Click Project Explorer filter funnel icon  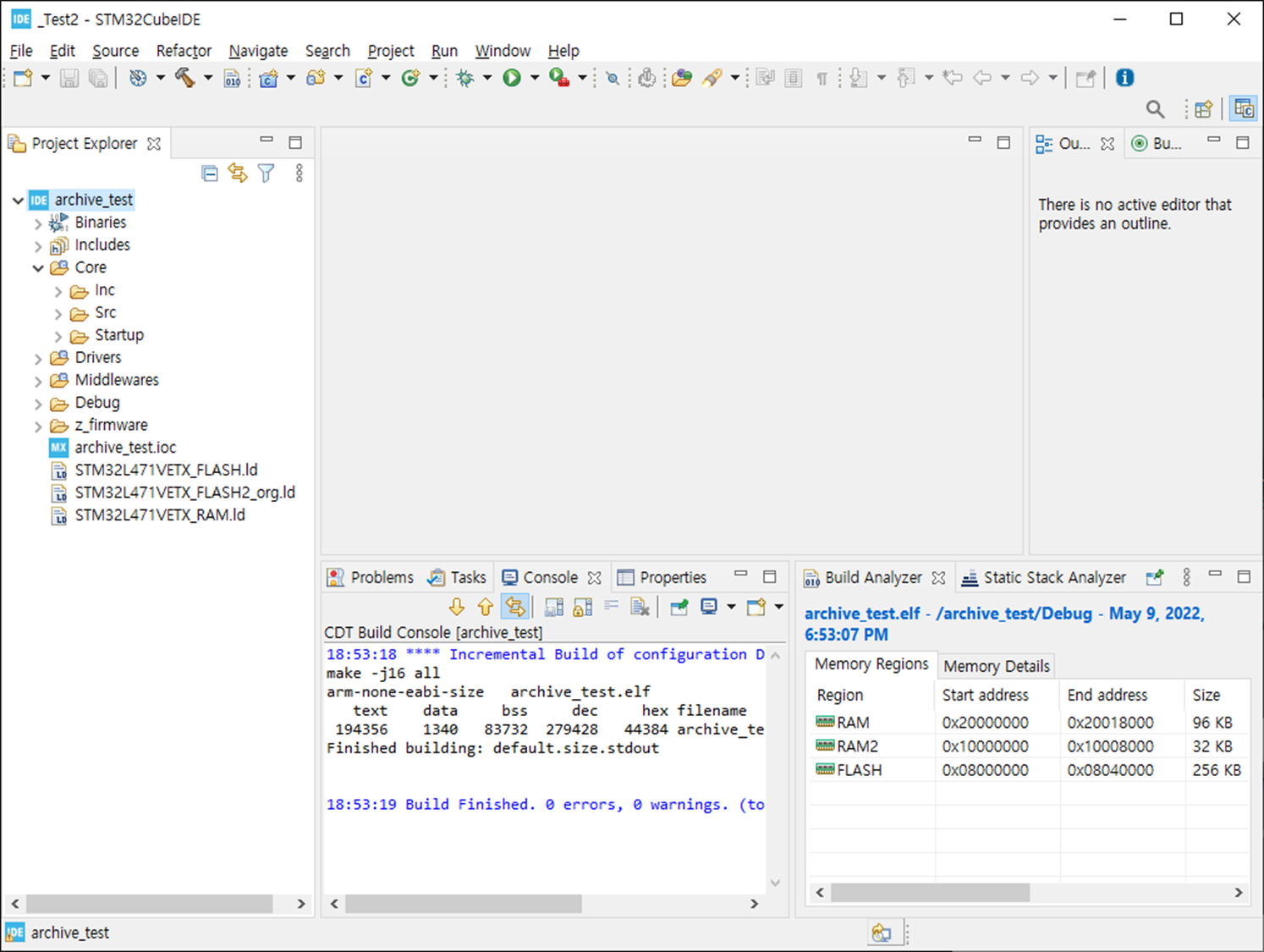[x=267, y=173]
